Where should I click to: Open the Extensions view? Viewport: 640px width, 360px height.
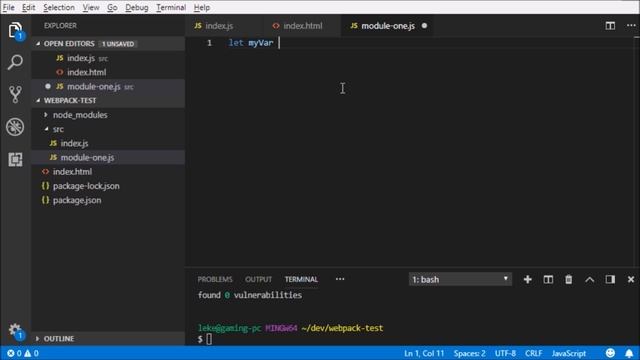point(15,159)
